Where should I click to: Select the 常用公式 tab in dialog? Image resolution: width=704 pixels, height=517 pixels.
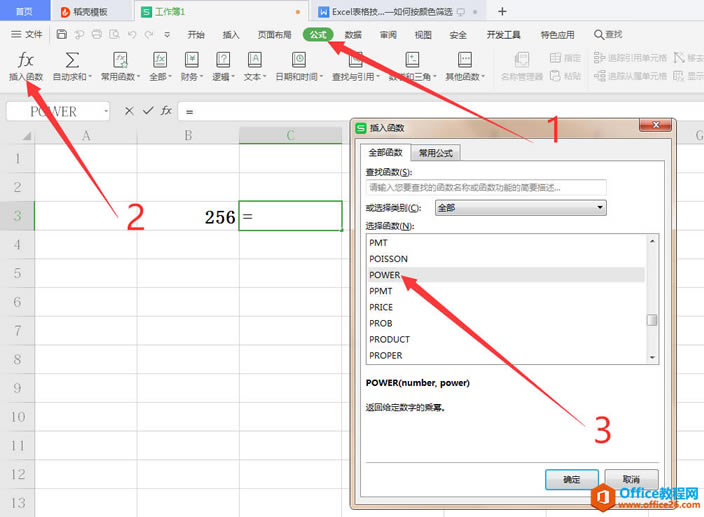coord(436,153)
